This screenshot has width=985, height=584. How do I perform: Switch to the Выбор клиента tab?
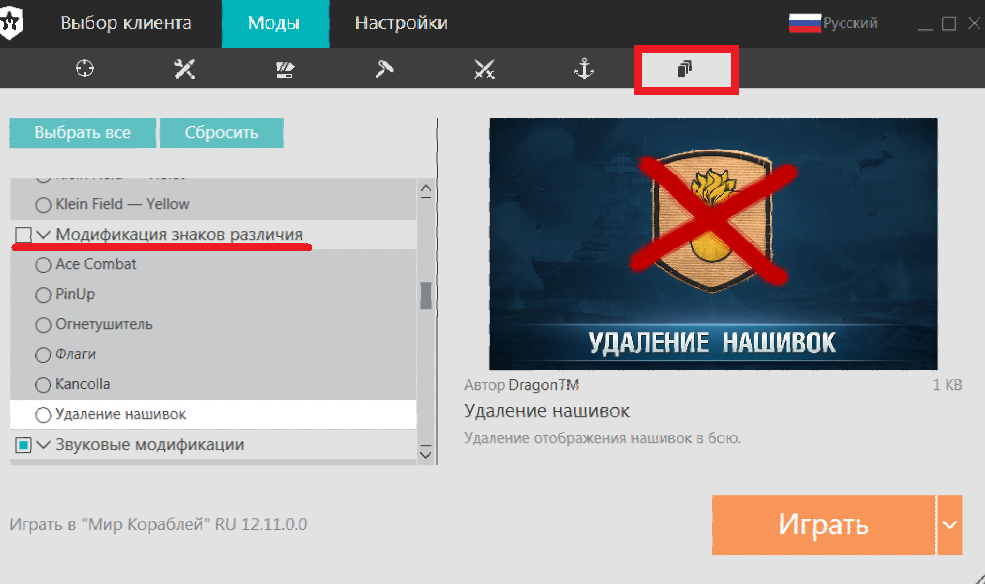click(x=126, y=23)
